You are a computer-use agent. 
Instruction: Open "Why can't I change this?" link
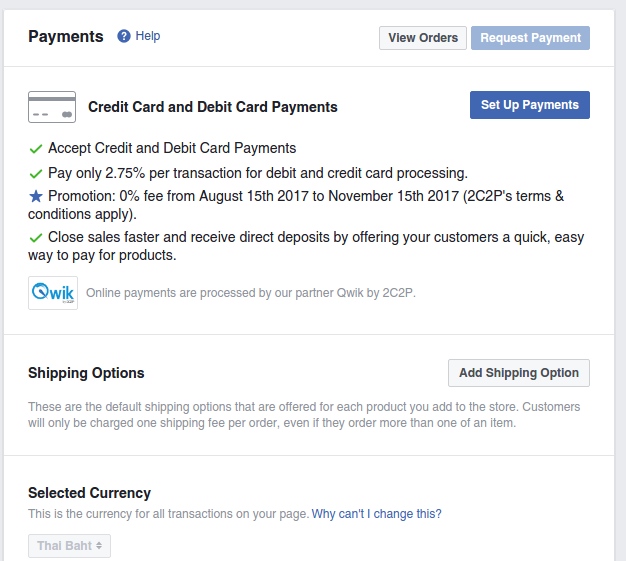(376, 513)
